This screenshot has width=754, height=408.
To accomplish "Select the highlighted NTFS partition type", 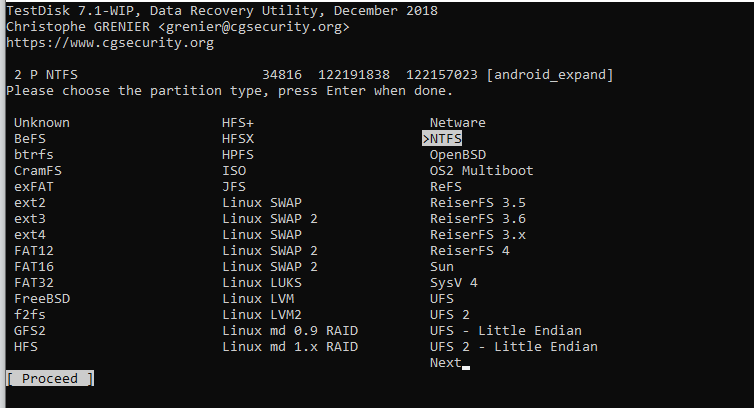I will [x=445, y=139].
